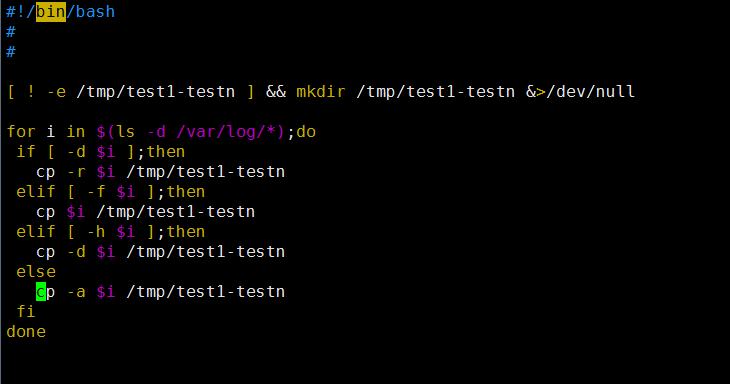Place cursor on 'mkdir' command
The image size is (730, 384).
click(321, 92)
